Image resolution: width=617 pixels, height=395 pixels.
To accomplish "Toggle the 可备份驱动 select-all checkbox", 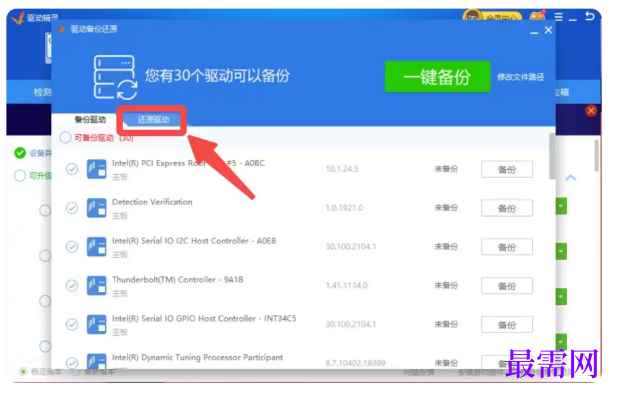I will [x=65, y=138].
